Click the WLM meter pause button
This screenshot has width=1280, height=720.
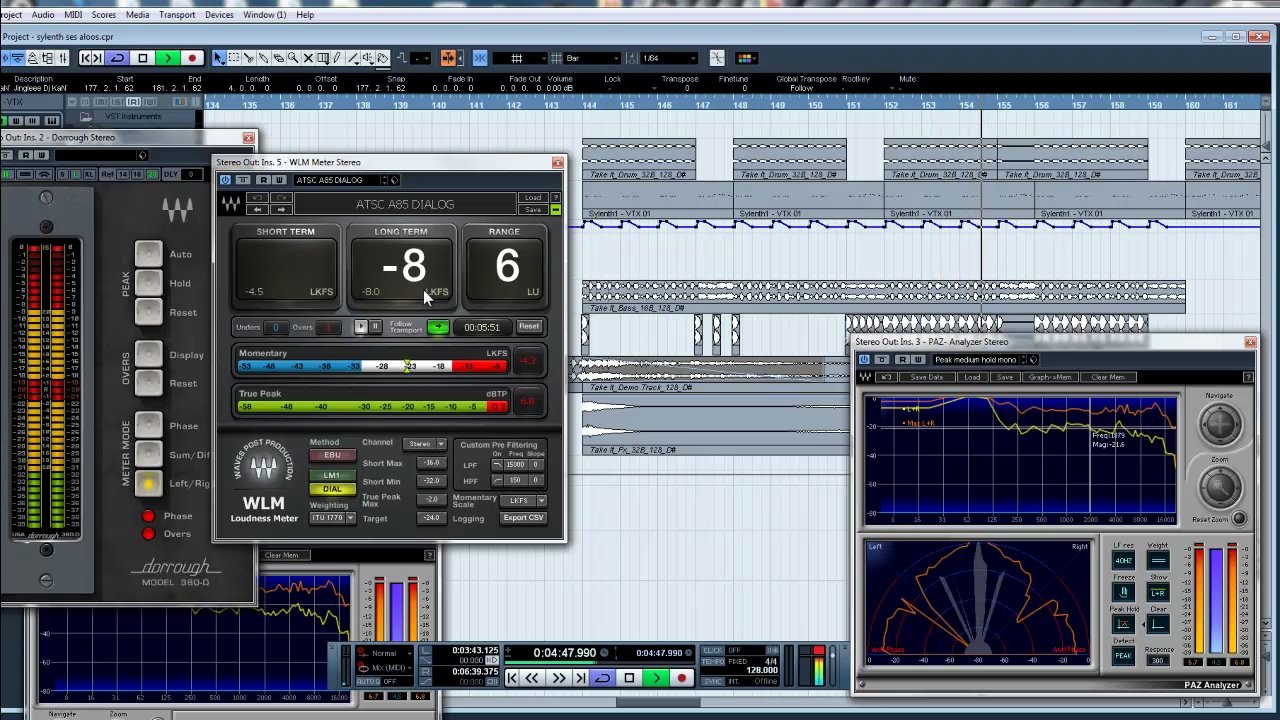pyautogui.click(x=376, y=327)
